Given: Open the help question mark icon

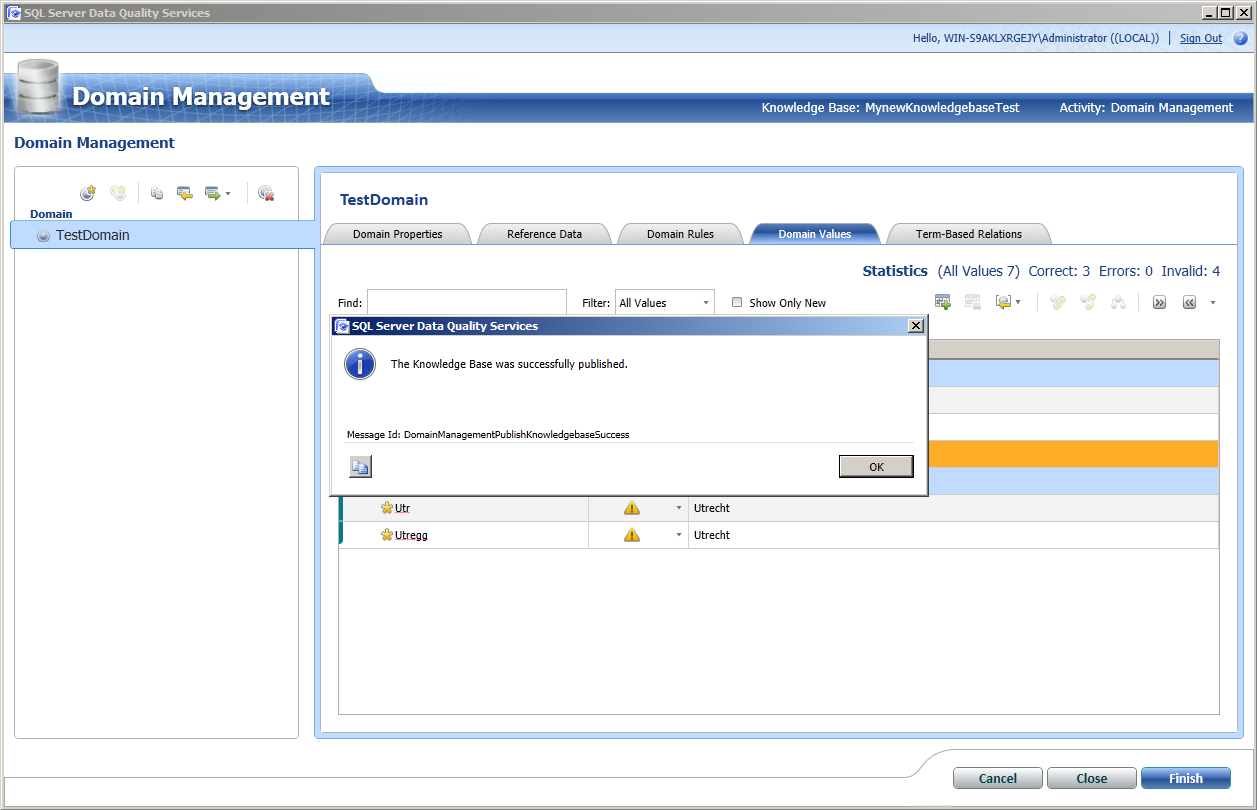Looking at the screenshot, I should click(1240, 38).
